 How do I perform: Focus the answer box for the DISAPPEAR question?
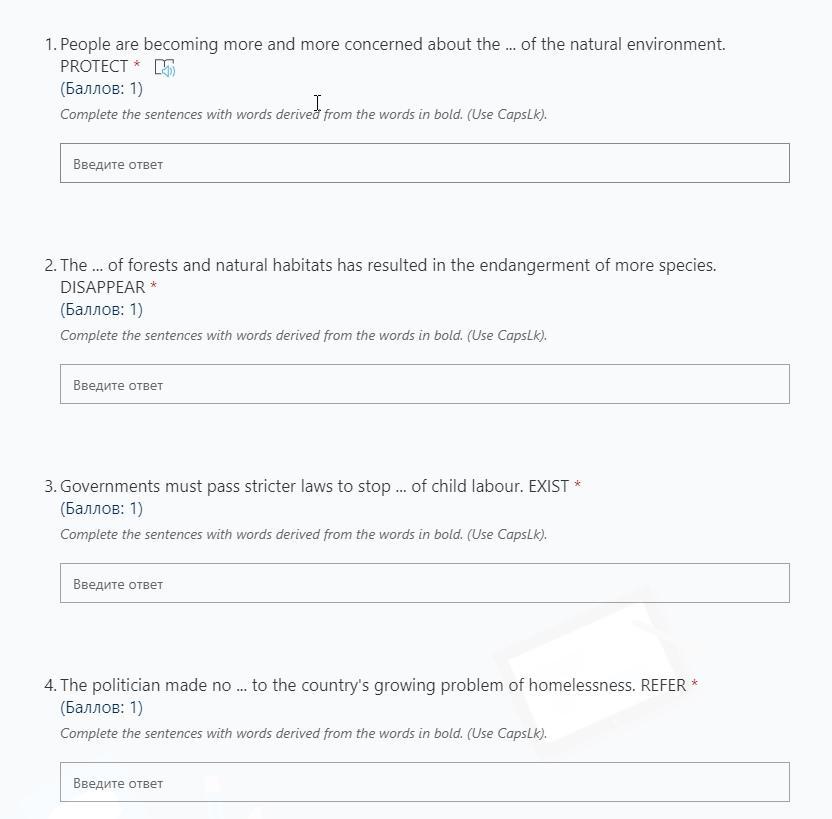click(x=424, y=384)
